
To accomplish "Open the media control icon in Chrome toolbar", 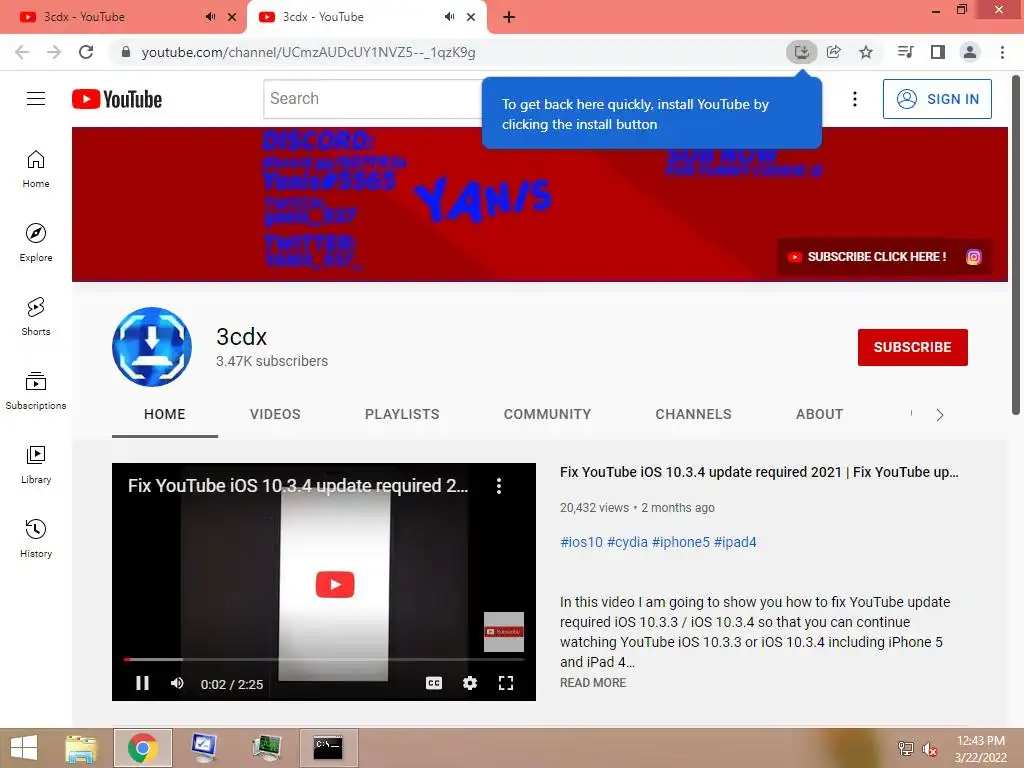I will click(x=905, y=52).
